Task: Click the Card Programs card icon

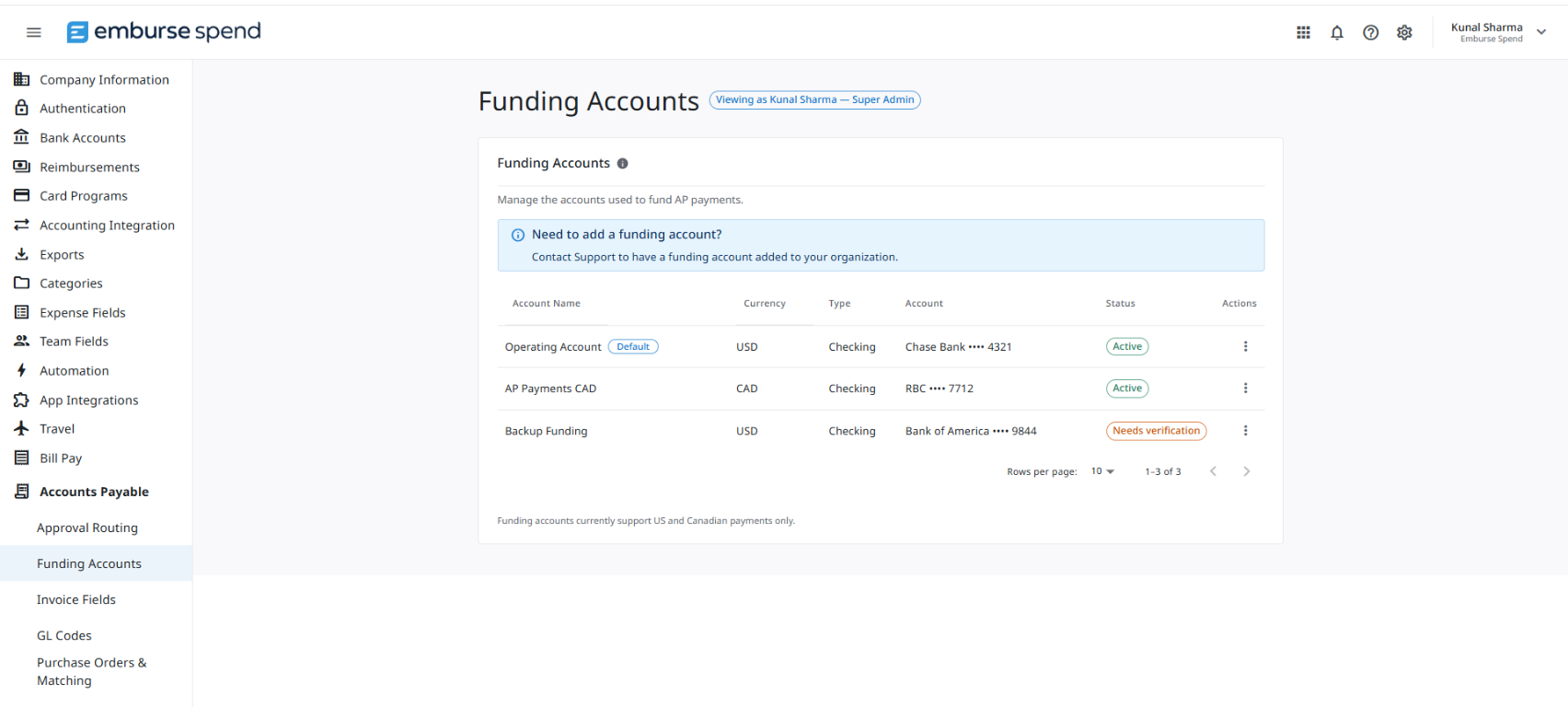Action: point(21,195)
